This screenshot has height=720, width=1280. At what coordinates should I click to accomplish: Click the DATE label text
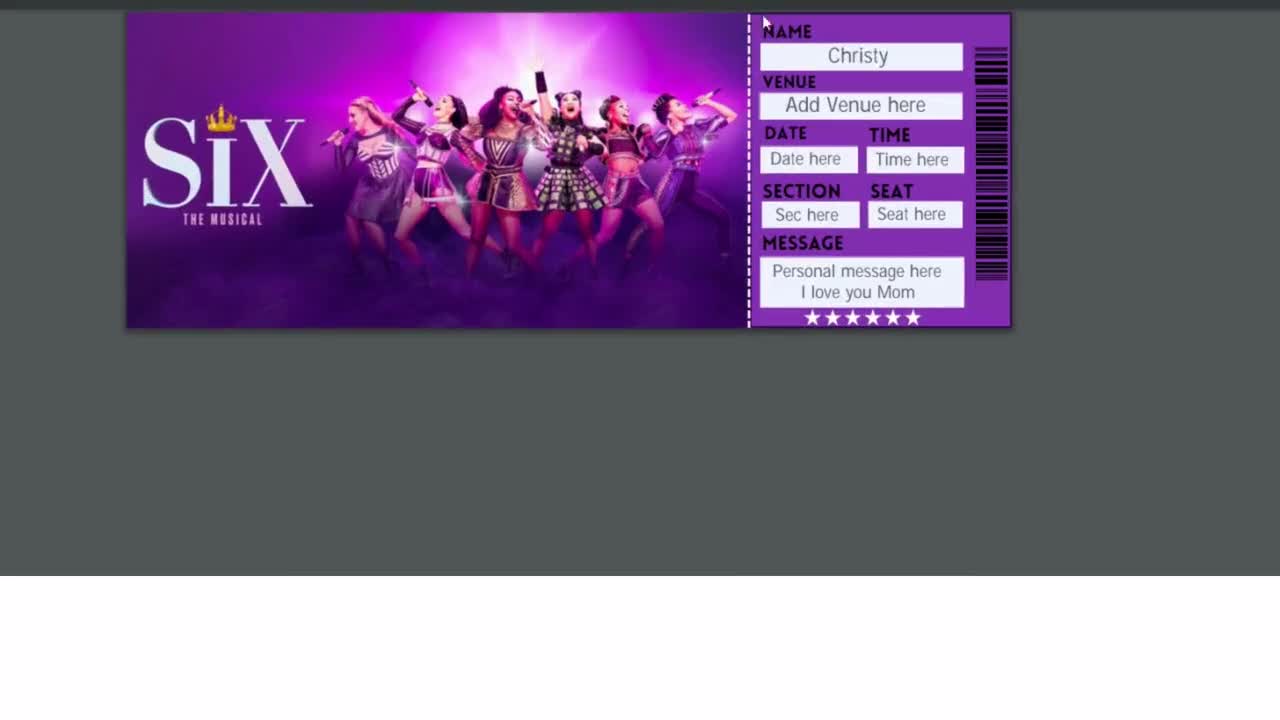[x=785, y=133]
